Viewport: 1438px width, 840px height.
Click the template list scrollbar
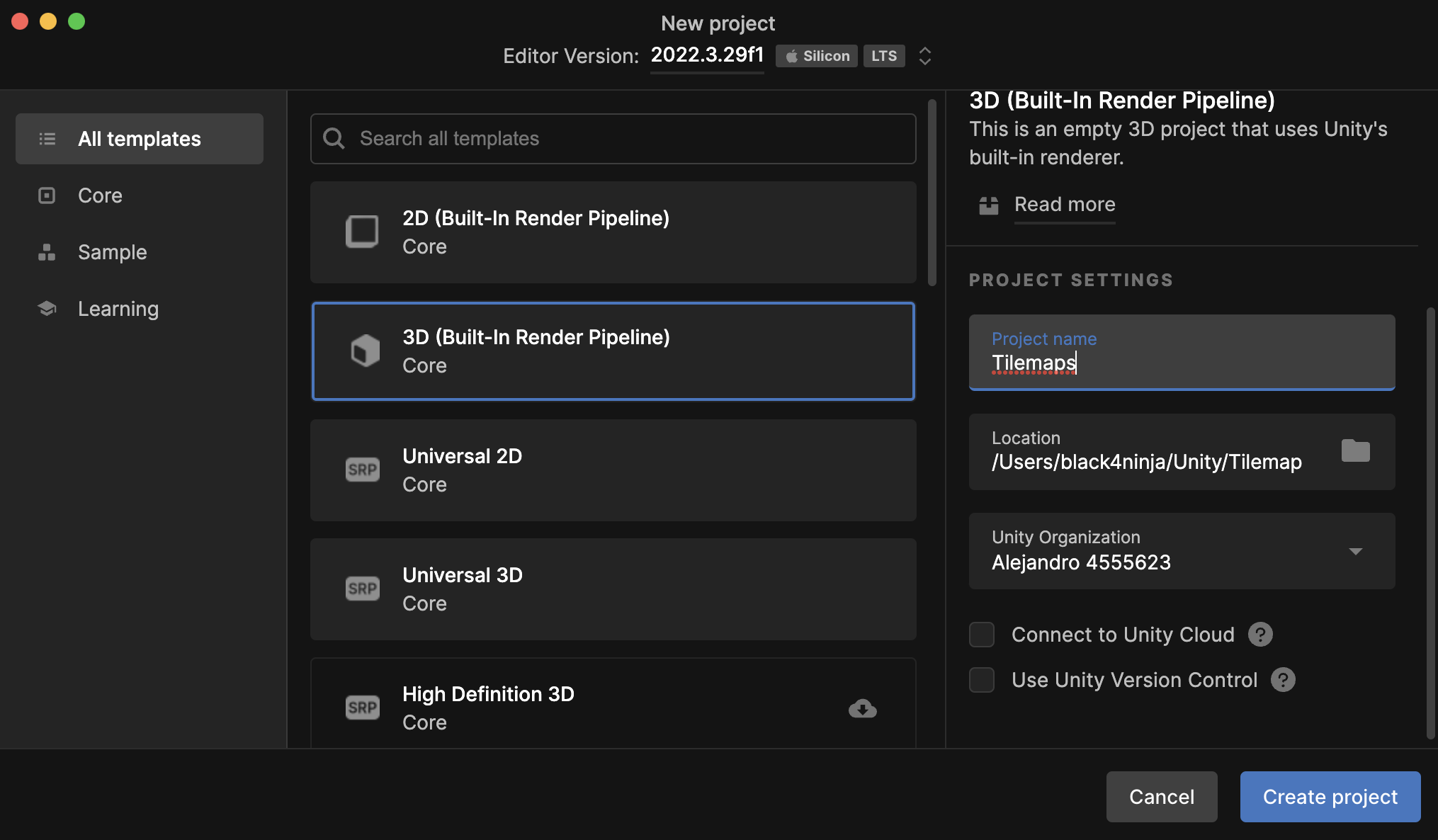pyautogui.click(x=932, y=193)
